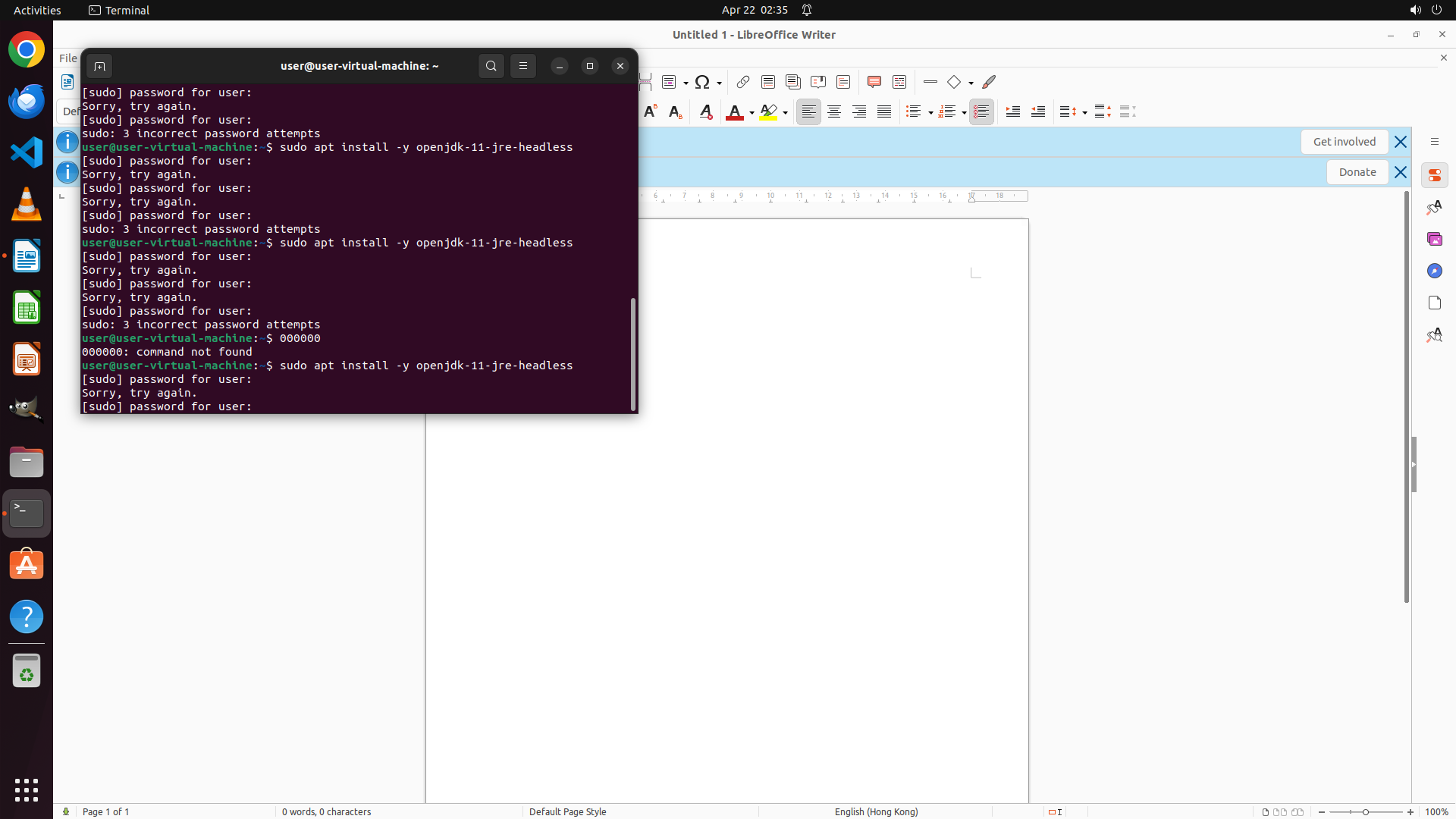Click the zoom slider in the status bar

point(1365,811)
